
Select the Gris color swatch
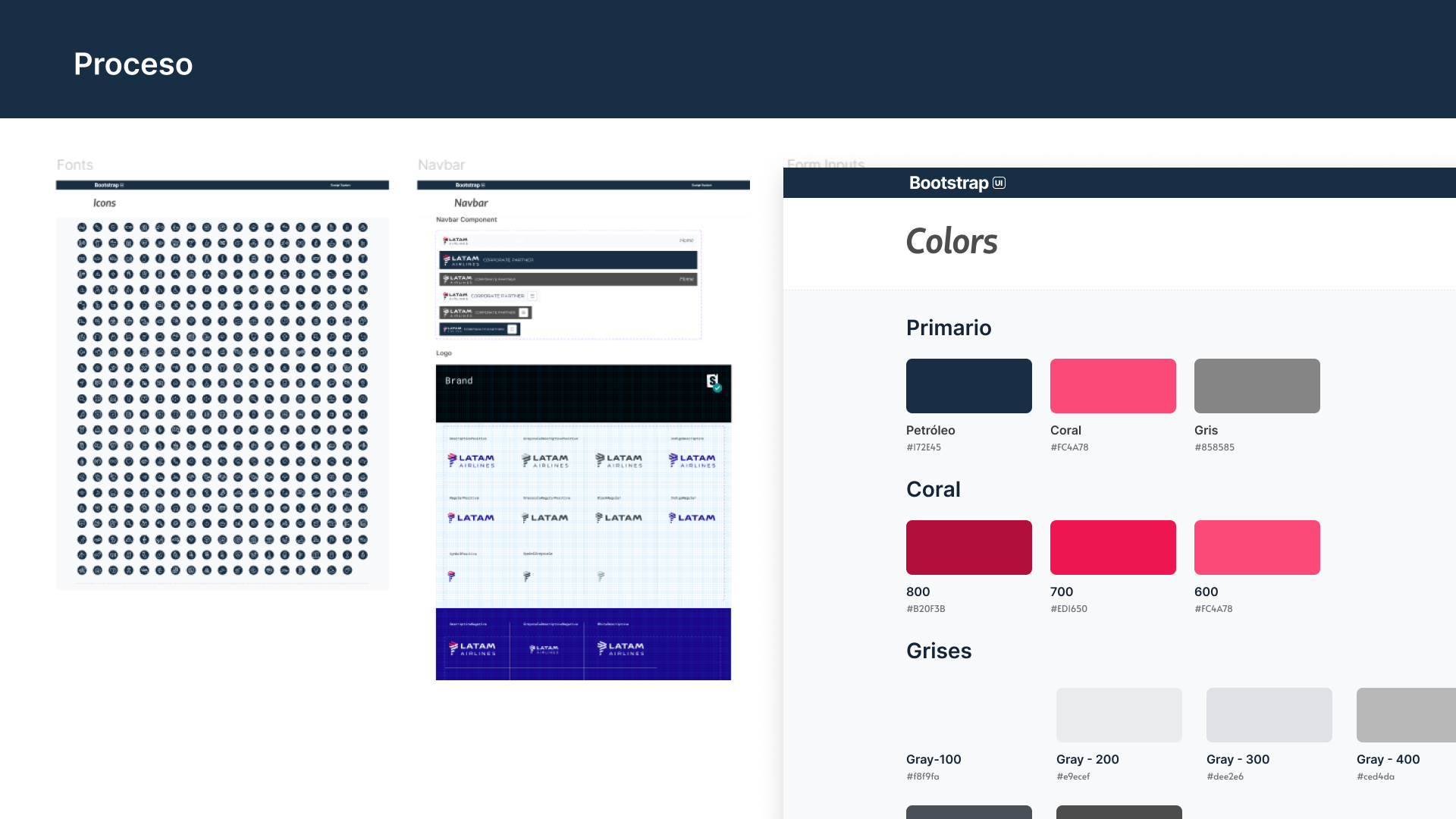pos(1257,386)
